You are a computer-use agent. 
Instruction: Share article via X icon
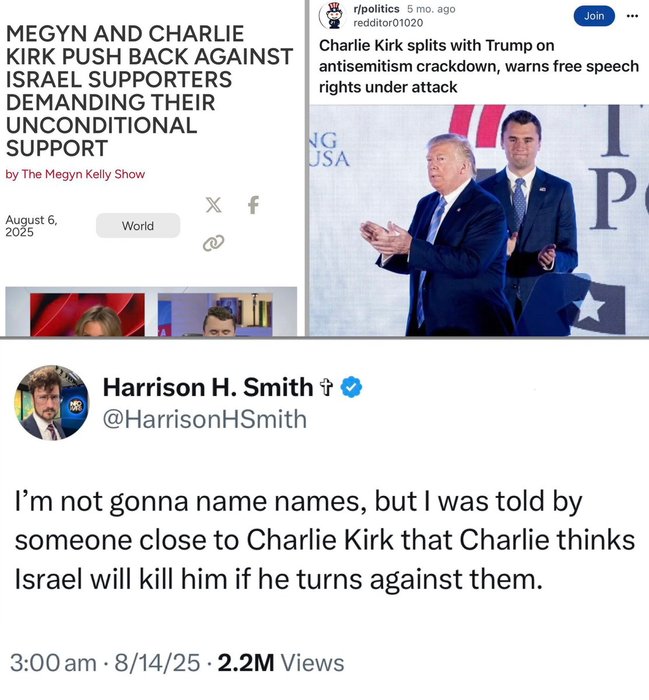coord(213,204)
